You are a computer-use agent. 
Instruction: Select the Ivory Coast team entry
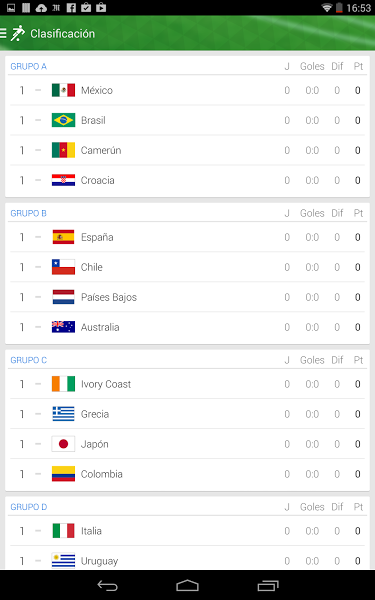(x=188, y=384)
